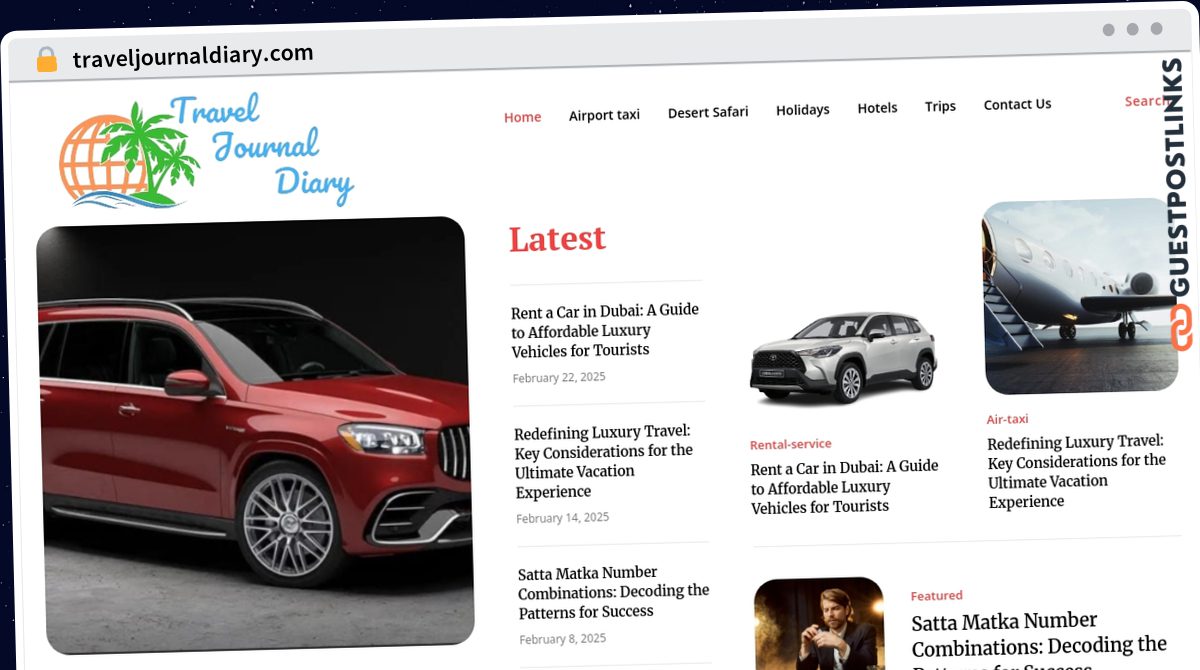Click the Search link in header

pyautogui.click(x=1145, y=101)
